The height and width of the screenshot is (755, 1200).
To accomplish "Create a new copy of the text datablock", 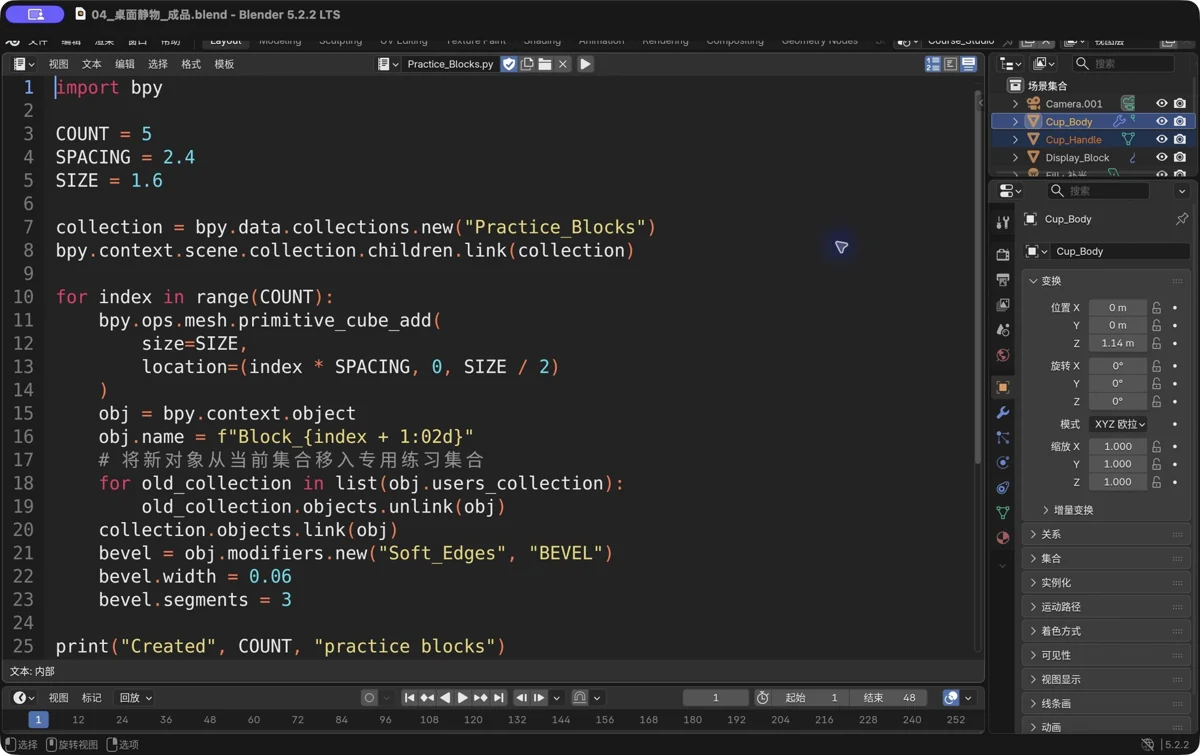I will pyautogui.click(x=527, y=64).
